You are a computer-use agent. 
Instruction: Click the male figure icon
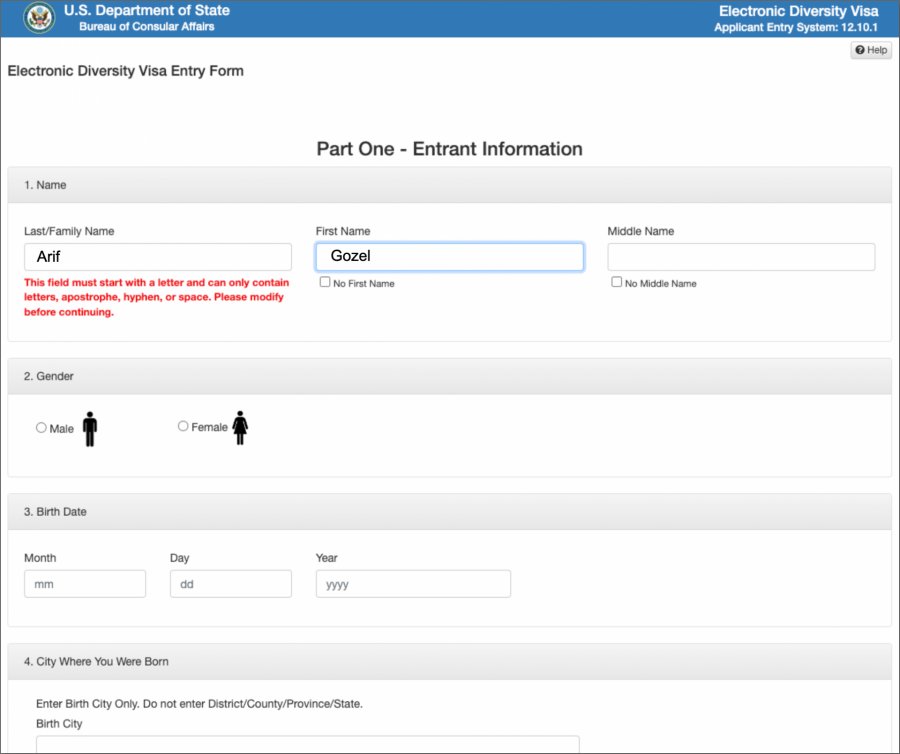(90, 428)
